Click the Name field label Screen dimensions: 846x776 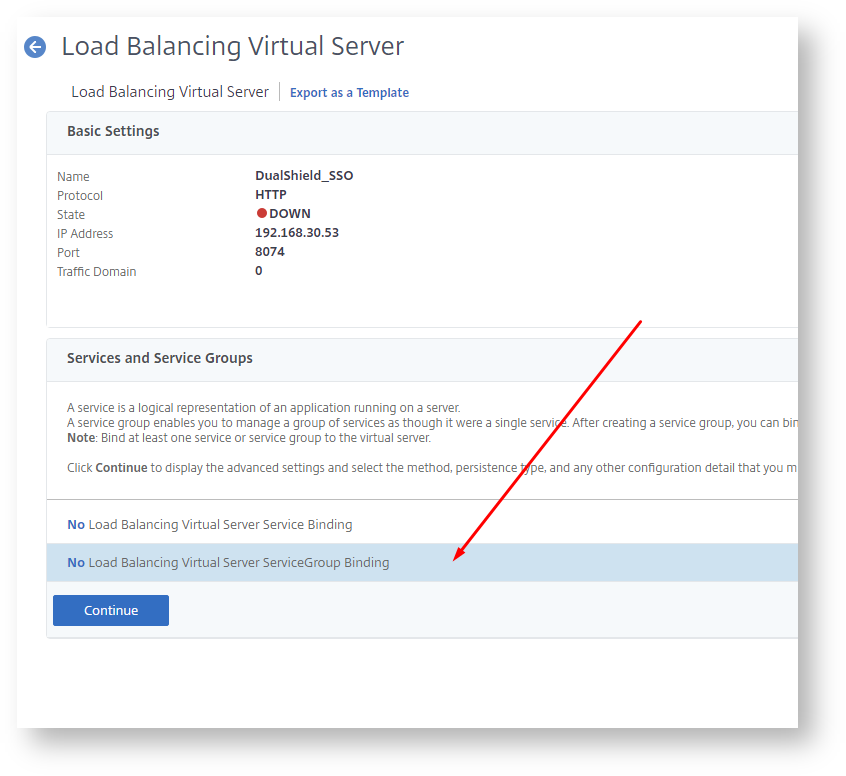click(73, 177)
